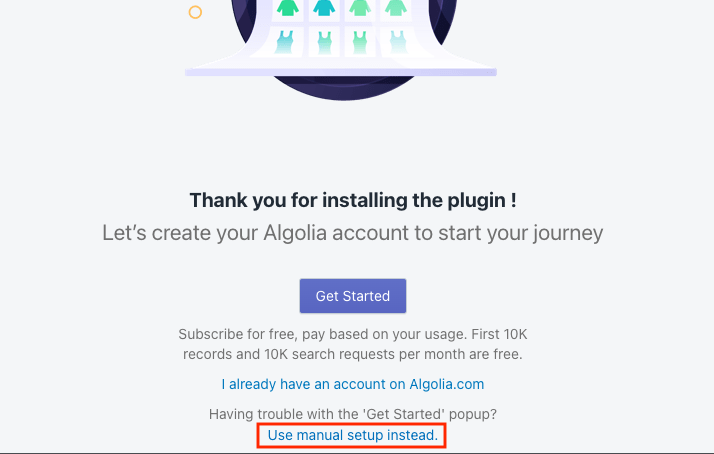
Task: Click the 'Thank you for installing the plugin !' heading
Action: [x=353, y=200]
